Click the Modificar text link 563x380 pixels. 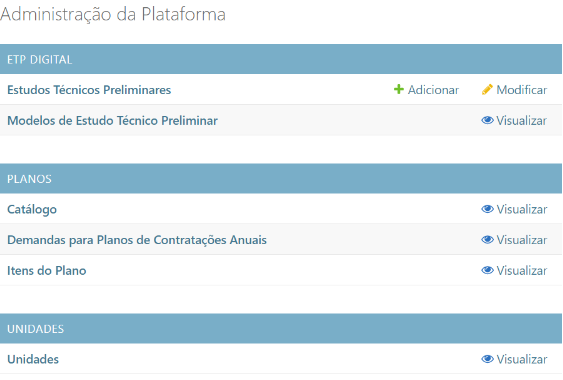[522, 90]
